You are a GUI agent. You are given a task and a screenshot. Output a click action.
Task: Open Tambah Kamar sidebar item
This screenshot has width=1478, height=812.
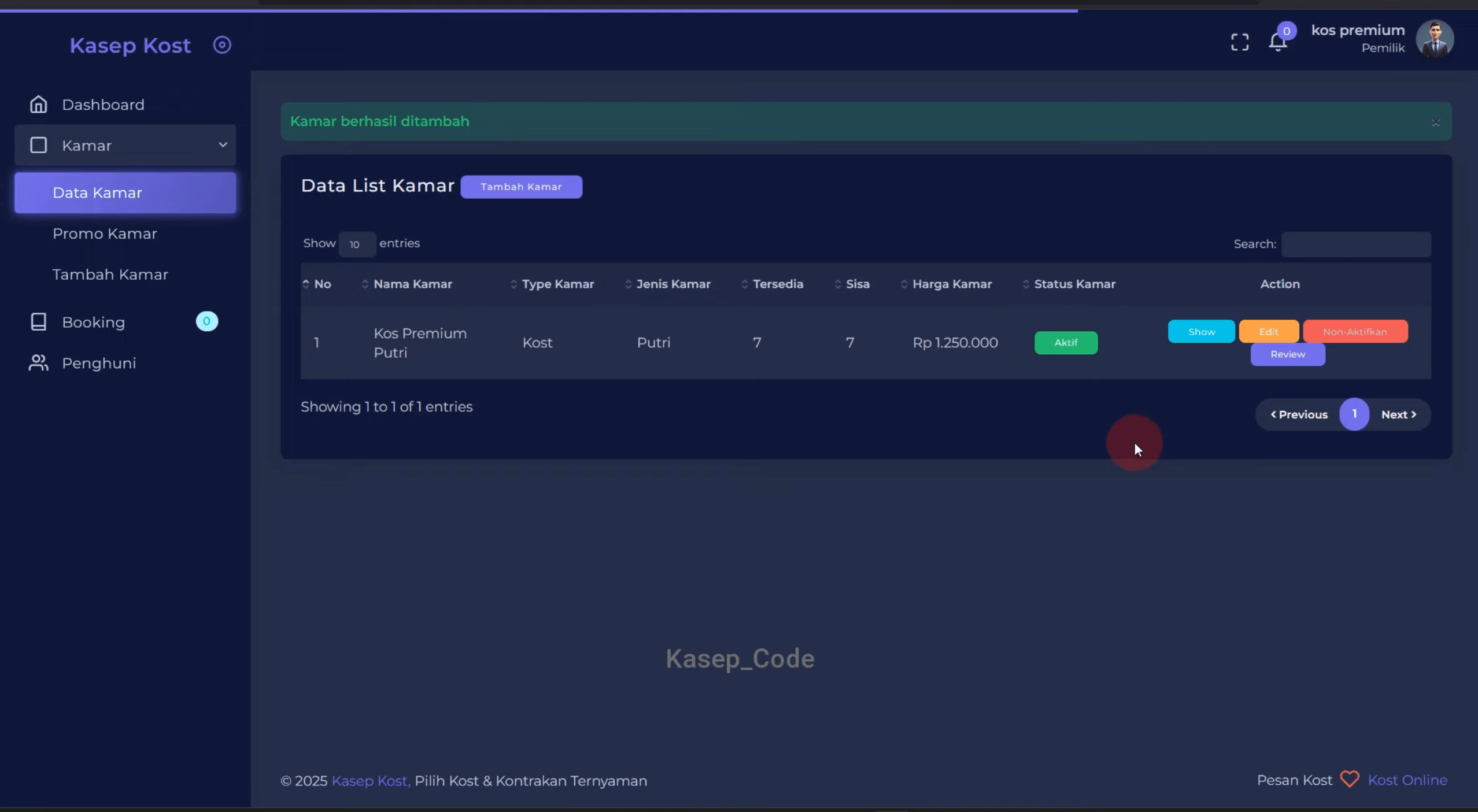(x=110, y=275)
